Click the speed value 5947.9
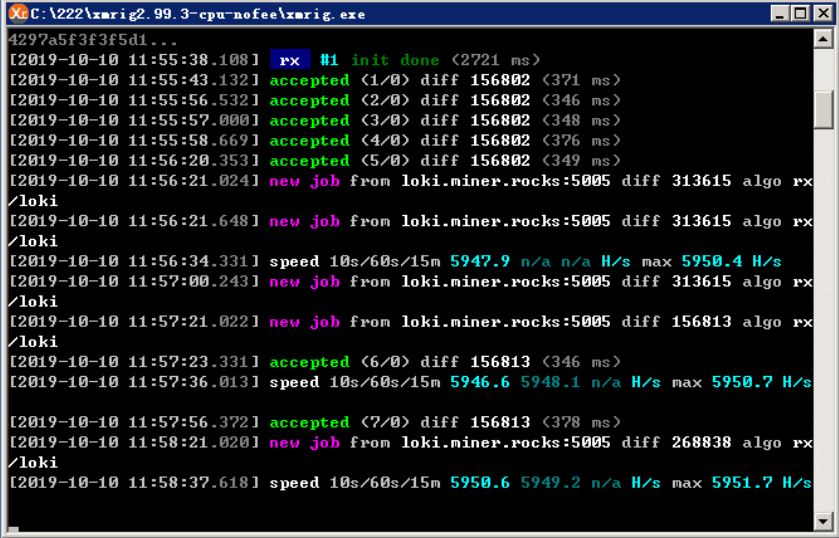This screenshot has width=839, height=538. click(x=480, y=261)
